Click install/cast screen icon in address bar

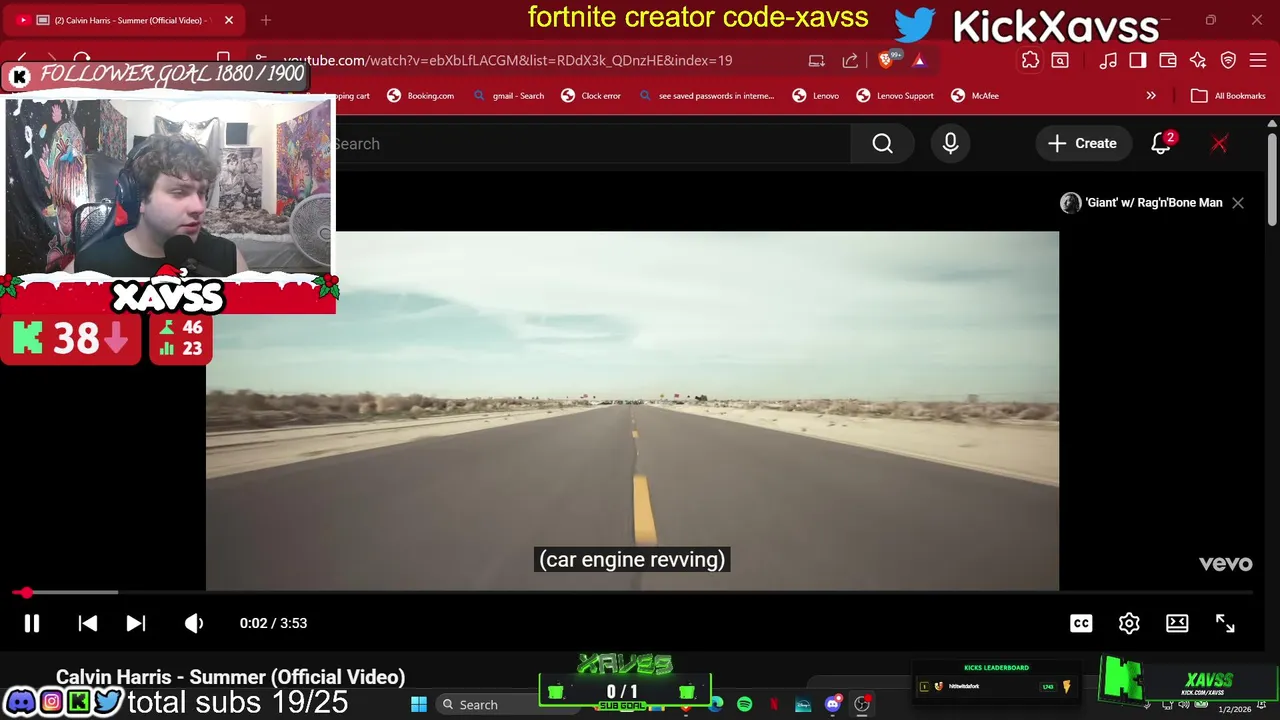point(817,60)
